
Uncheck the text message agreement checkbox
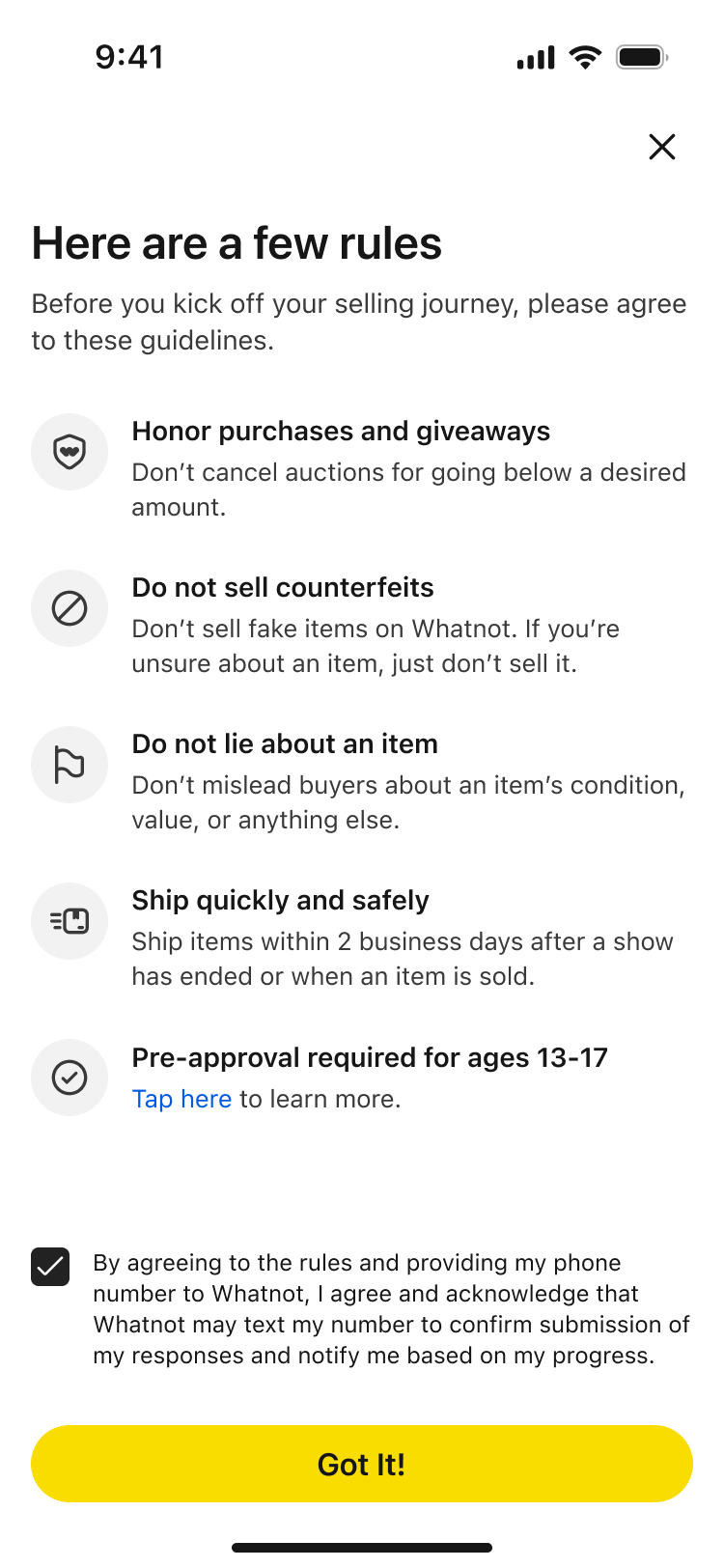point(50,1267)
